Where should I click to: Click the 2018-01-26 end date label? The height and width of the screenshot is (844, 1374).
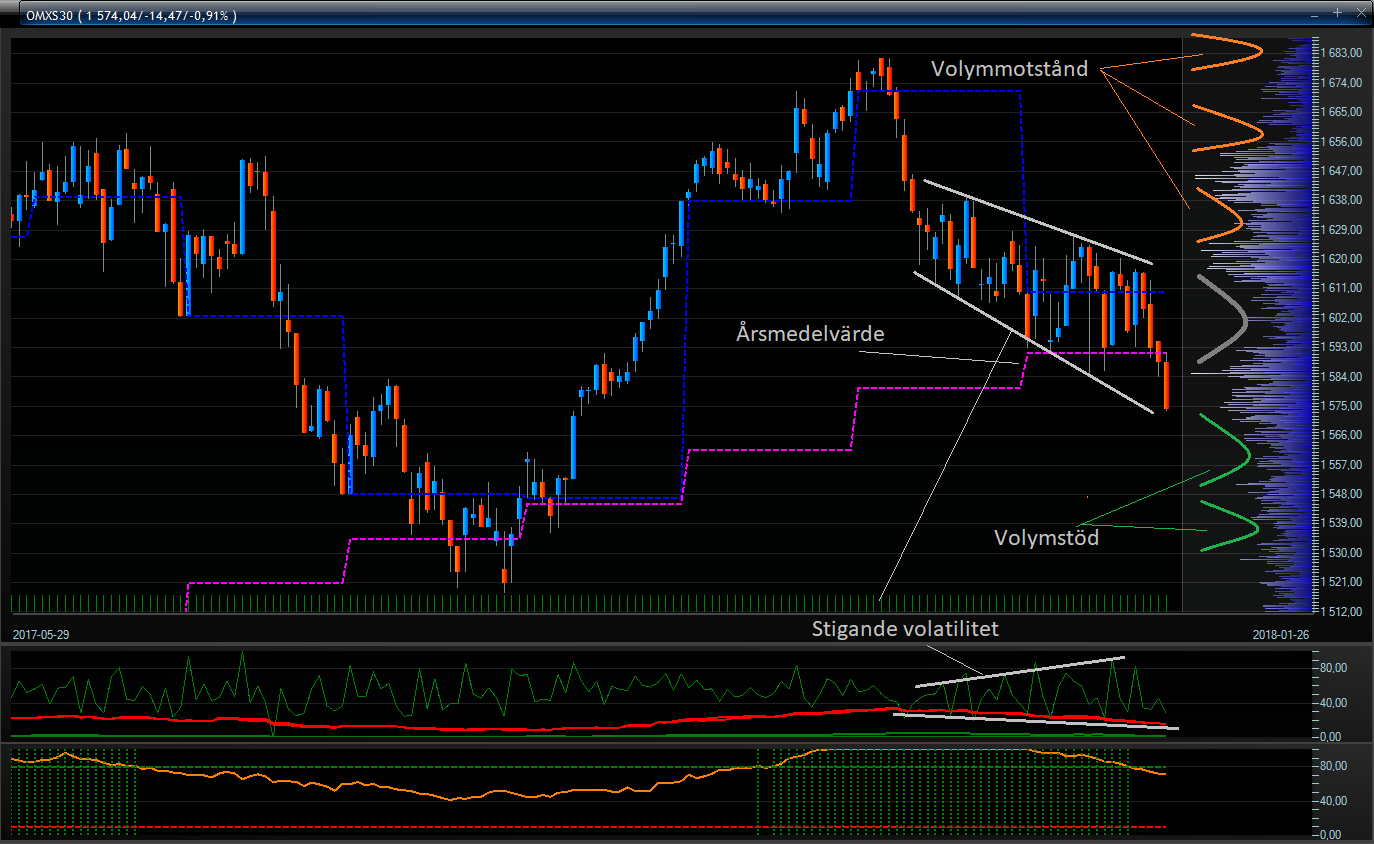[1281, 635]
